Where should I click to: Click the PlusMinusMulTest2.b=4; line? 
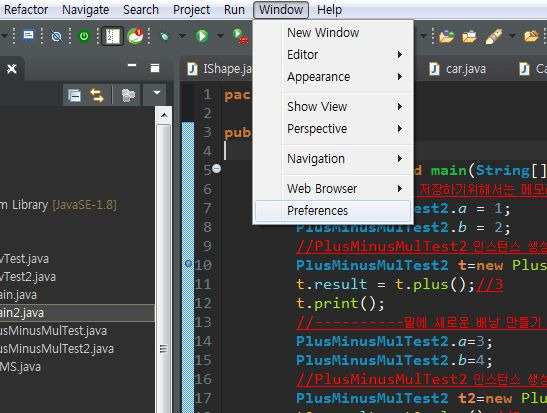[394, 360]
